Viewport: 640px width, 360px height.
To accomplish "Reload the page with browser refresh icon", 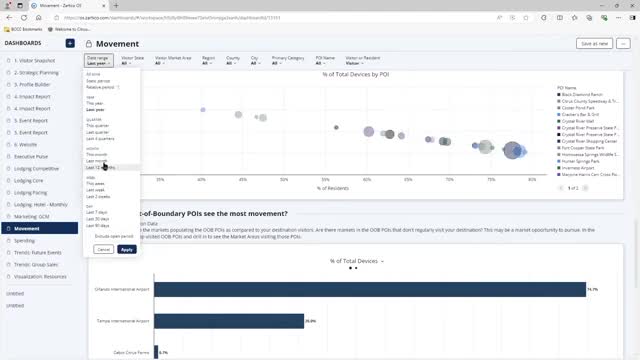I will point(24,18).
